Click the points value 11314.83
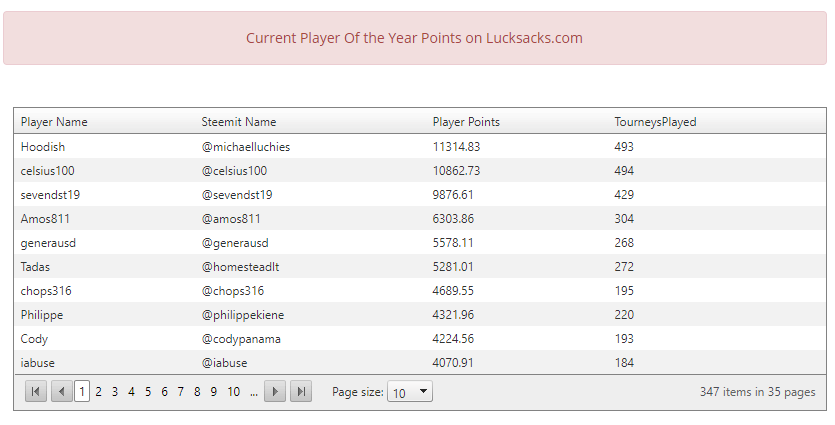835x425 pixels. coord(456,146)
